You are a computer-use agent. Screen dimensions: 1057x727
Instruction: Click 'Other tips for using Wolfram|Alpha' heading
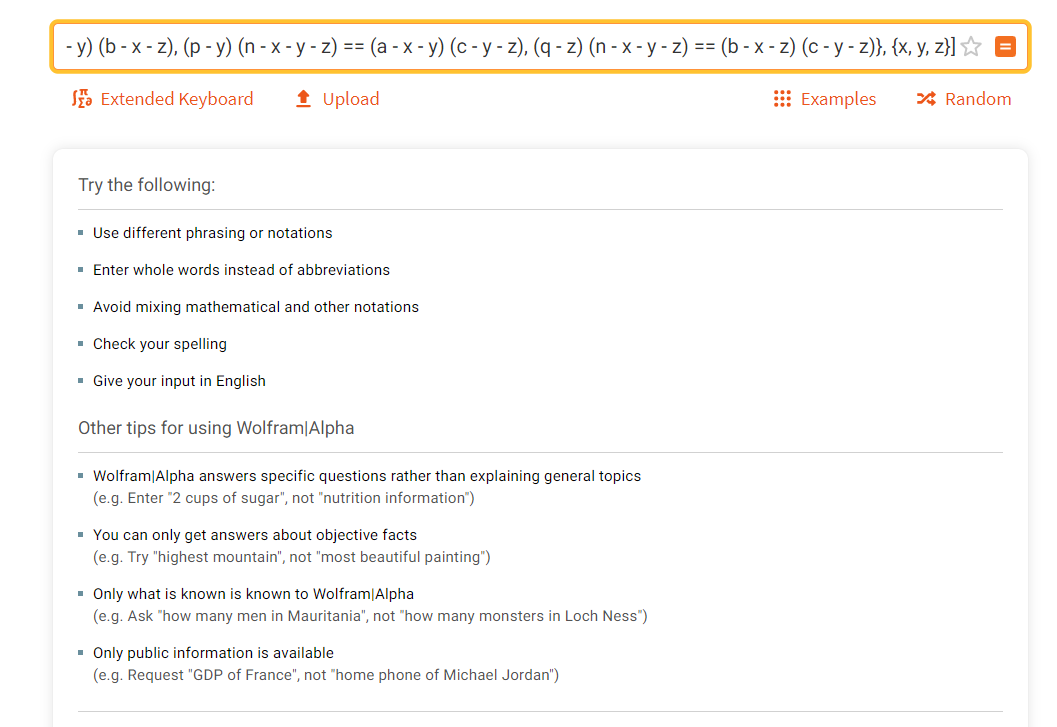point(216,428)
